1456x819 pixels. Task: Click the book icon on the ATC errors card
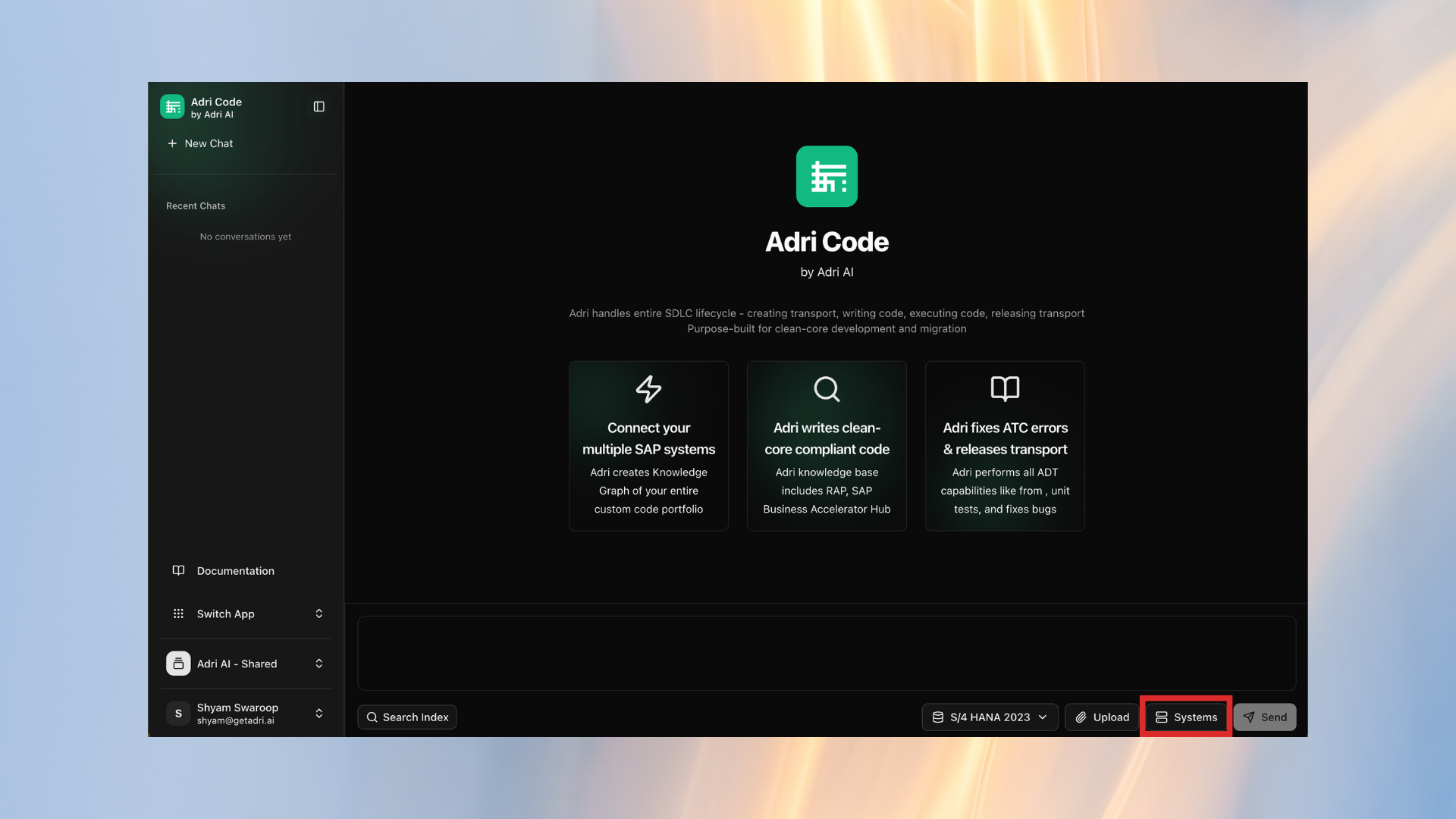[1005, 390]
